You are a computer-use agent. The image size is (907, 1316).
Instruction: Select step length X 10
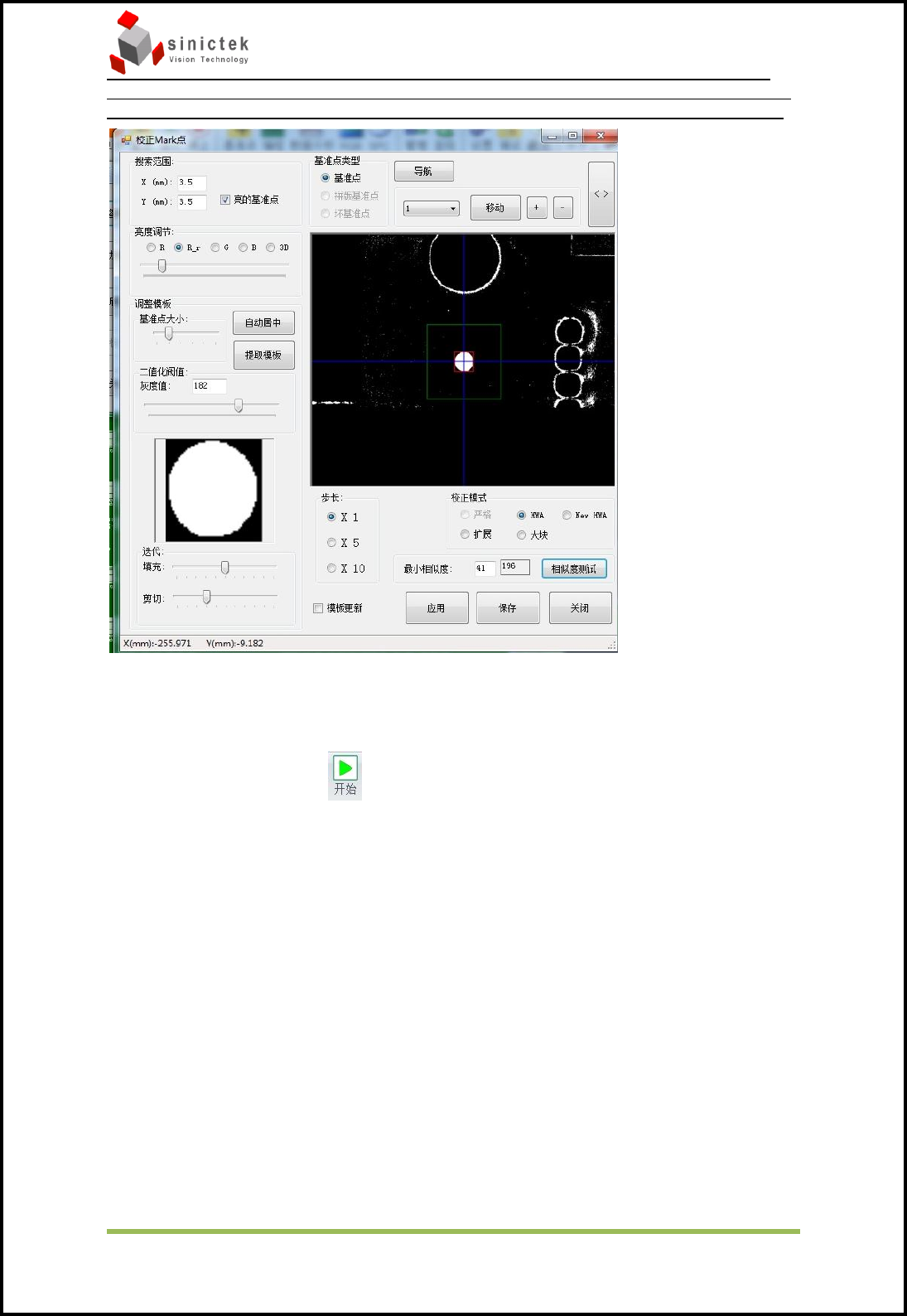(331, 568)
